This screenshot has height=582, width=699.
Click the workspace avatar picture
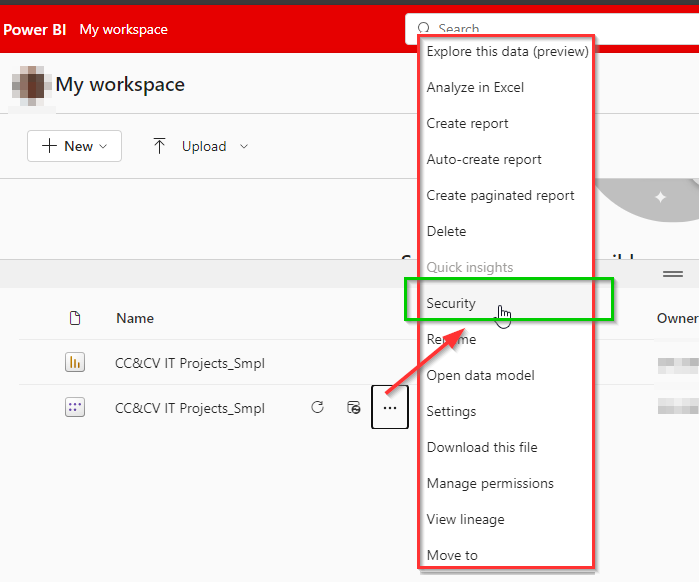tap(31, 85)
